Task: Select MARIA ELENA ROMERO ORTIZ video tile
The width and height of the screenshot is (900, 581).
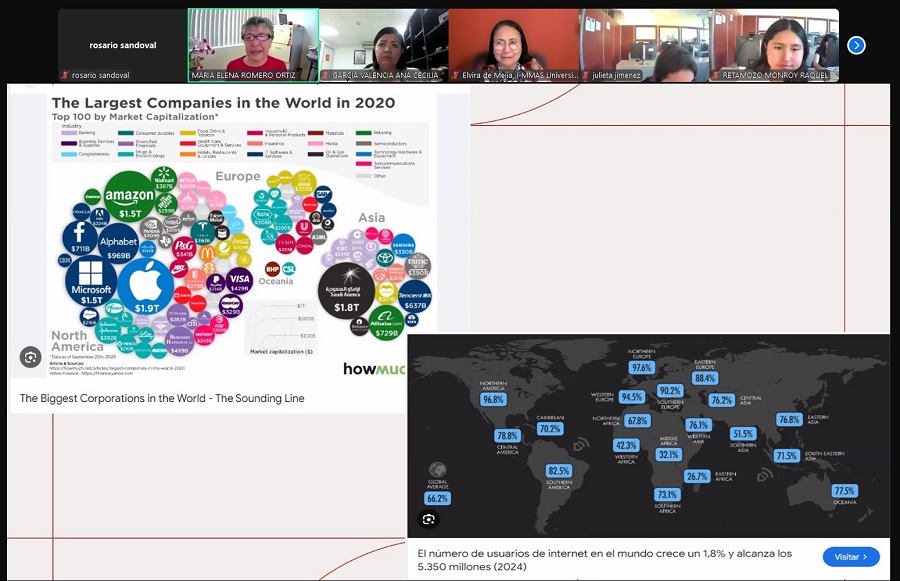Action: click(x=253, y=42)
